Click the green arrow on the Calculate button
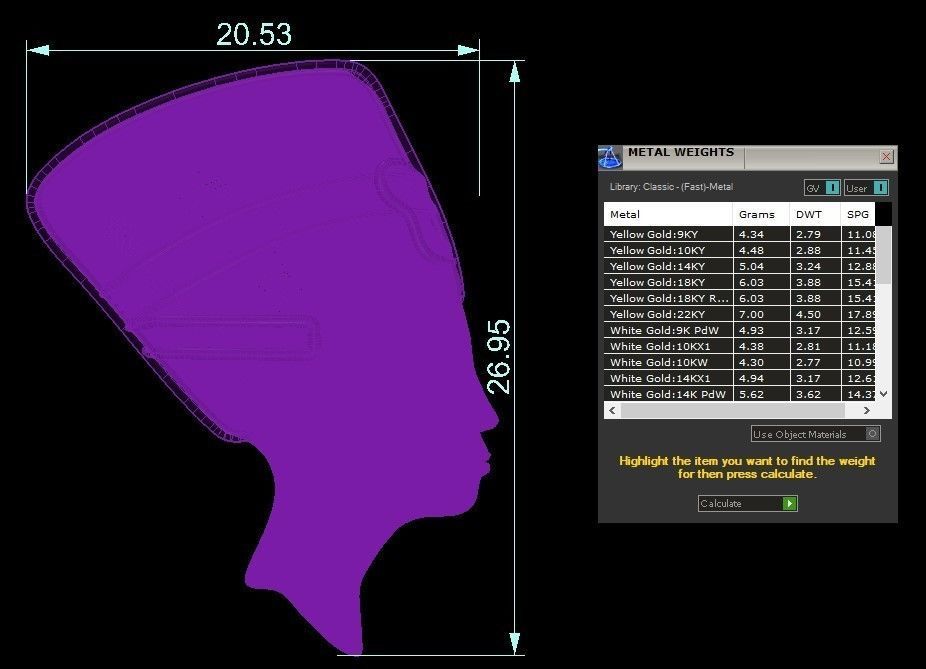 click(x=790, y=504)
